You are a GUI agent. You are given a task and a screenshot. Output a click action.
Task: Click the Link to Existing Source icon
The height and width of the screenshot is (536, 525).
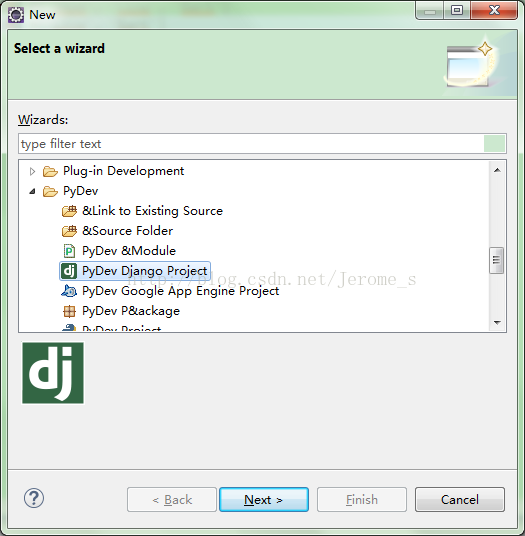(69, 211)
